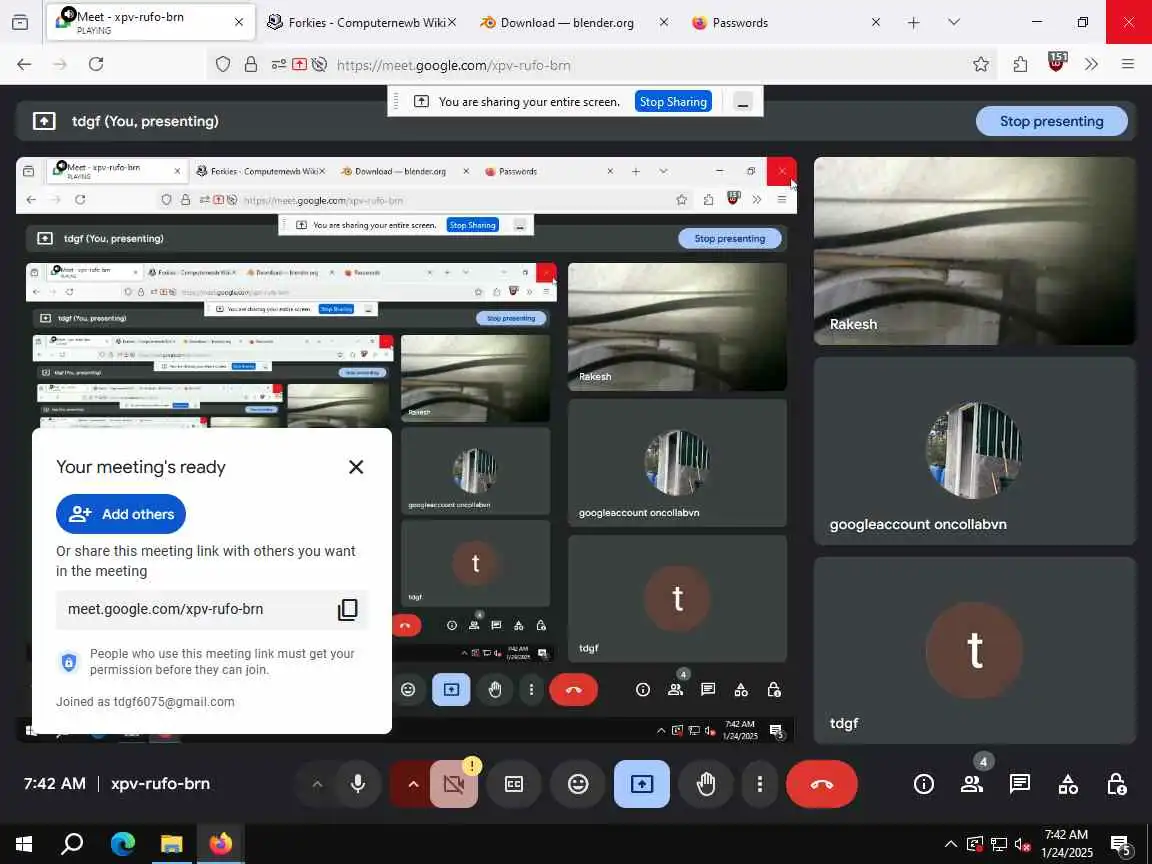Click the blocked autoplay icon in address bar
Image resolution: width=1152 pixels, height=864 pixels.
(319, 65)
